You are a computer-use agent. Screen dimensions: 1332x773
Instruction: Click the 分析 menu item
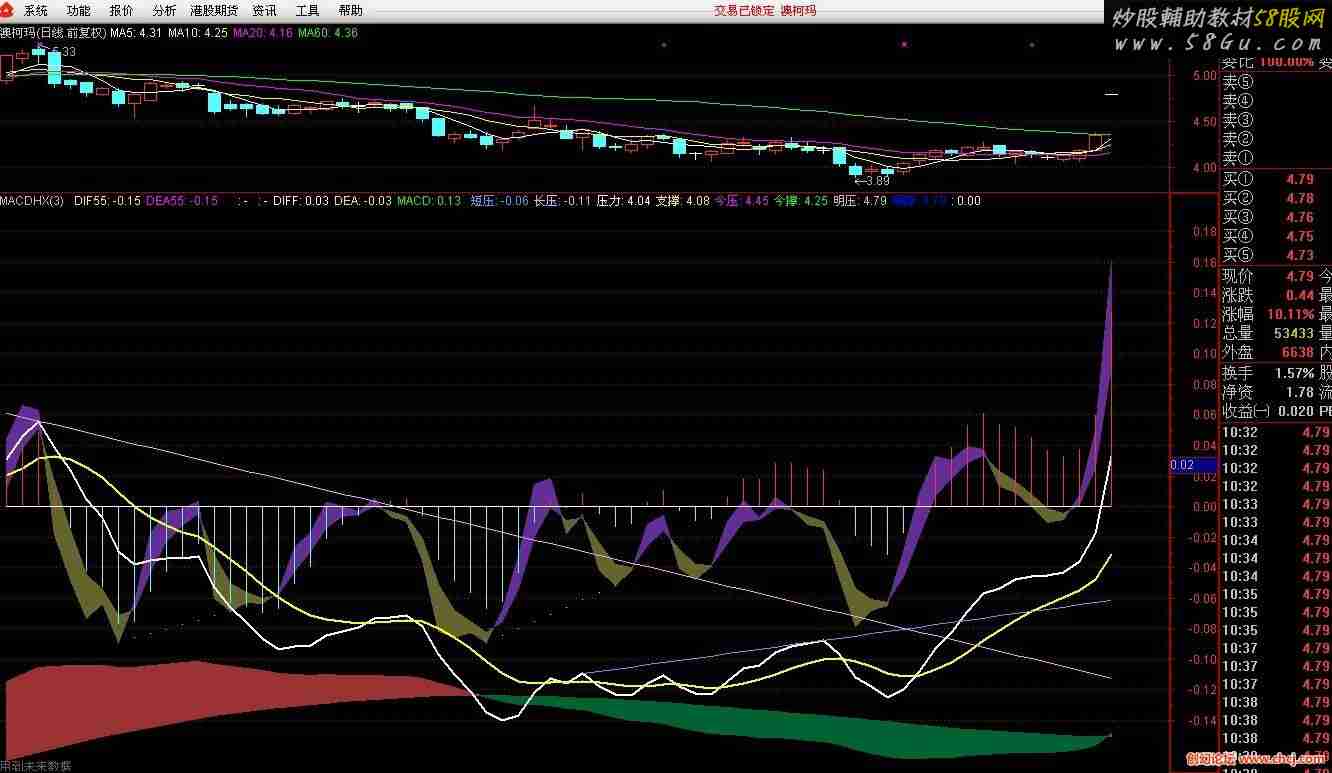tap(164, 11)
